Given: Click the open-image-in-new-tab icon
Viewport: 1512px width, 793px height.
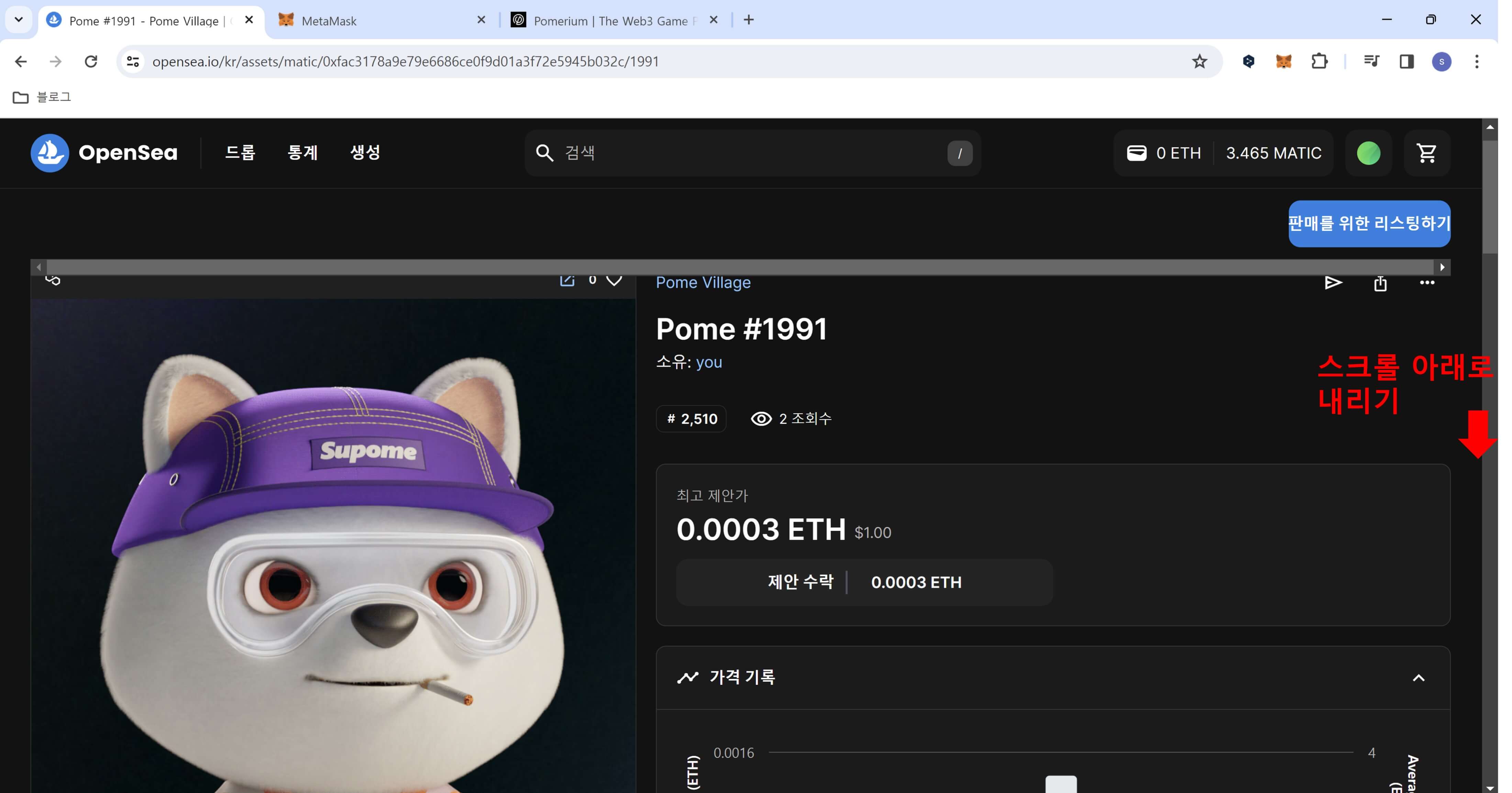Looking at the screenshot, I should (567, 280).
